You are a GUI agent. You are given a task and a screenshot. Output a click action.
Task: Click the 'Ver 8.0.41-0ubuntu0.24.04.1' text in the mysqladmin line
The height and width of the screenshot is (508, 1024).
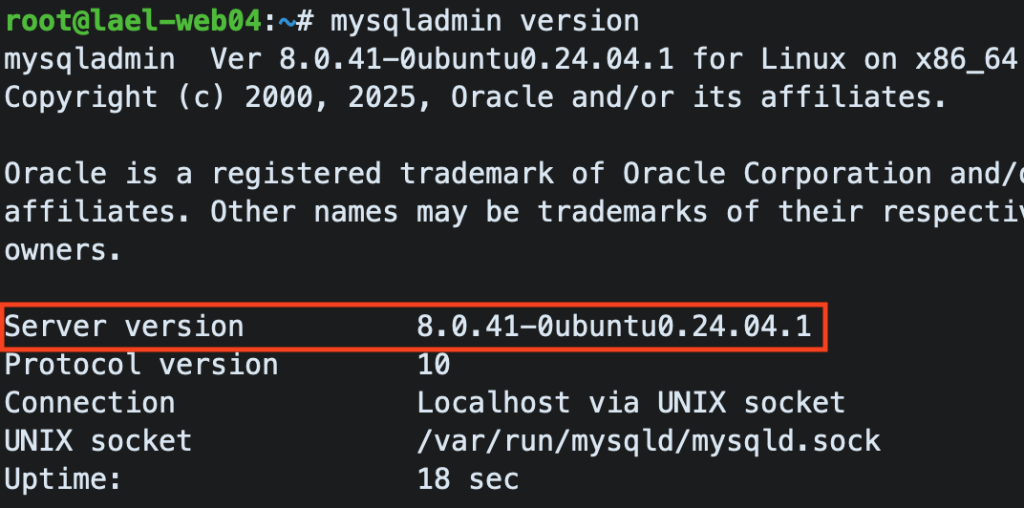441,60
